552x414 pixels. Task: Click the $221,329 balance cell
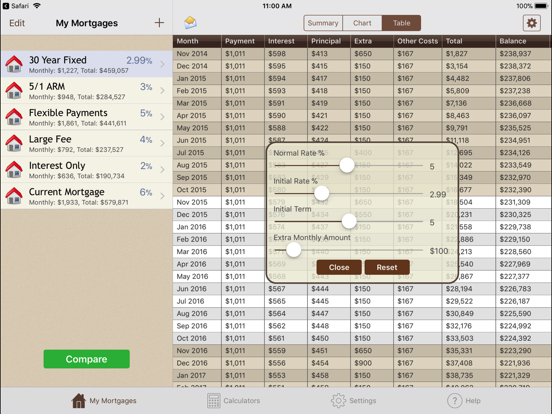coord(523,375)
